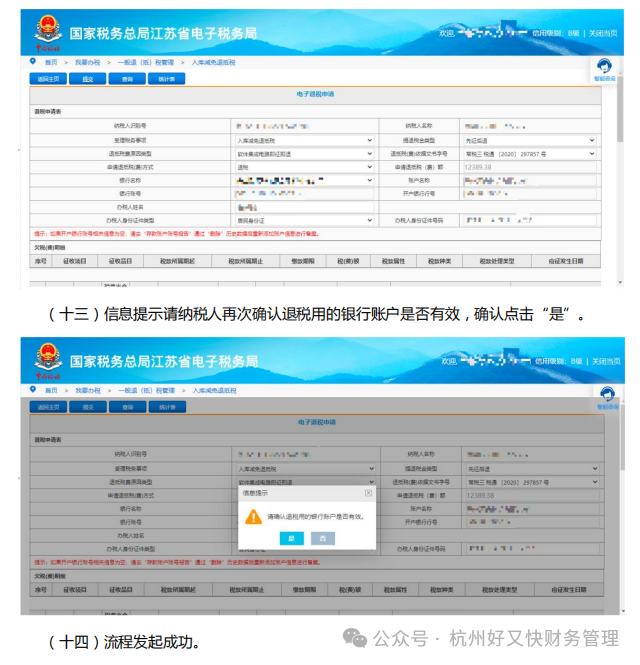
Task: Click the 信息提示 dialog title text
Action: (255, 493)
